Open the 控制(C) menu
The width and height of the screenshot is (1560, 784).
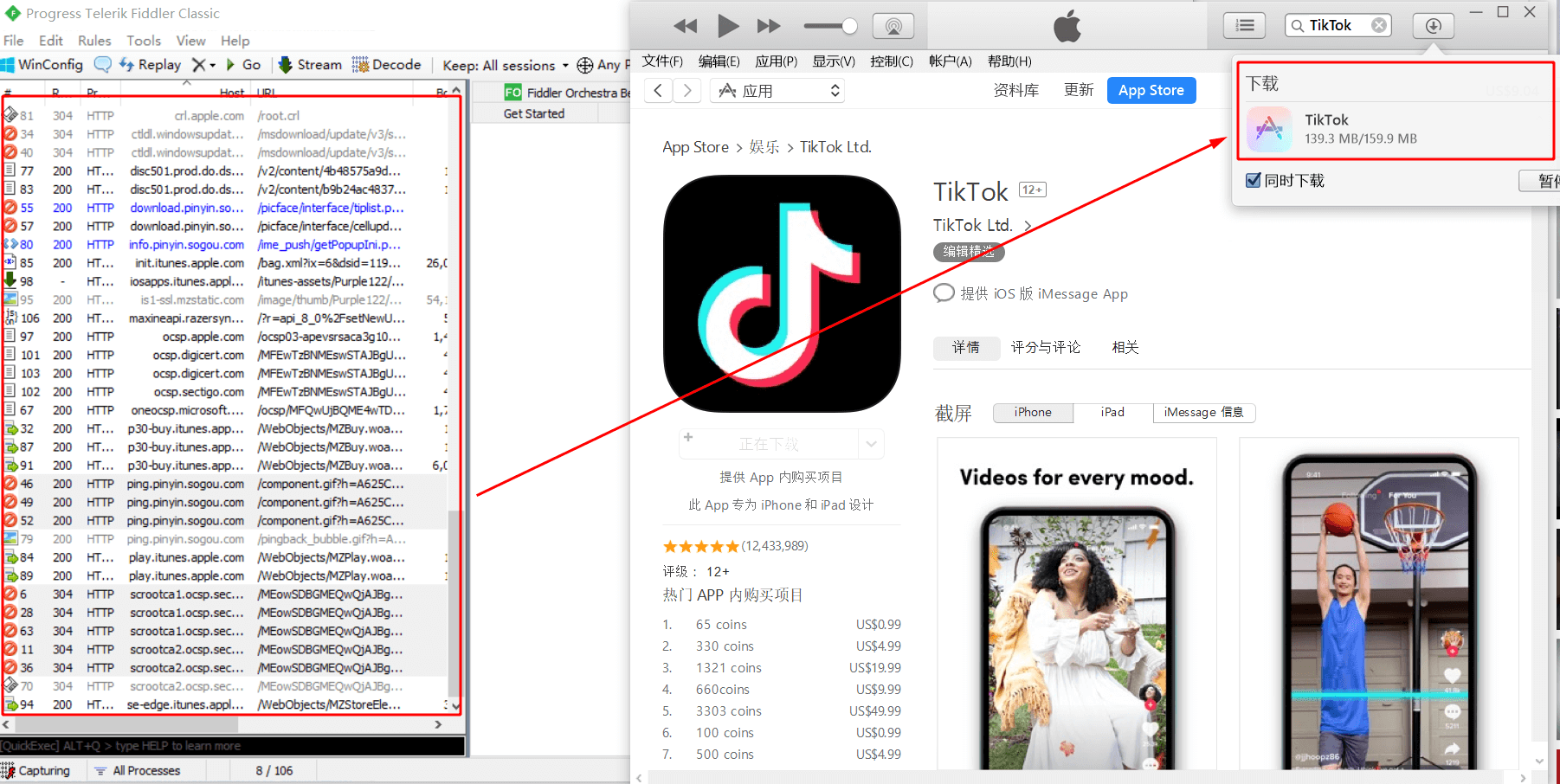click(x=892, y=61)
